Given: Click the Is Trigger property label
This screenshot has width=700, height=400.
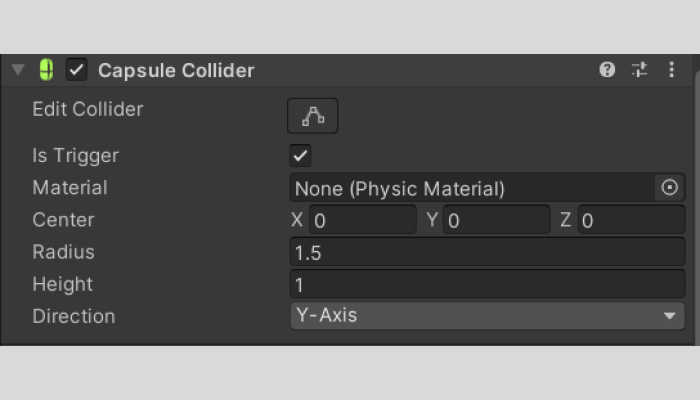Looking at the screenshot, I should click(x=75, y=156).
